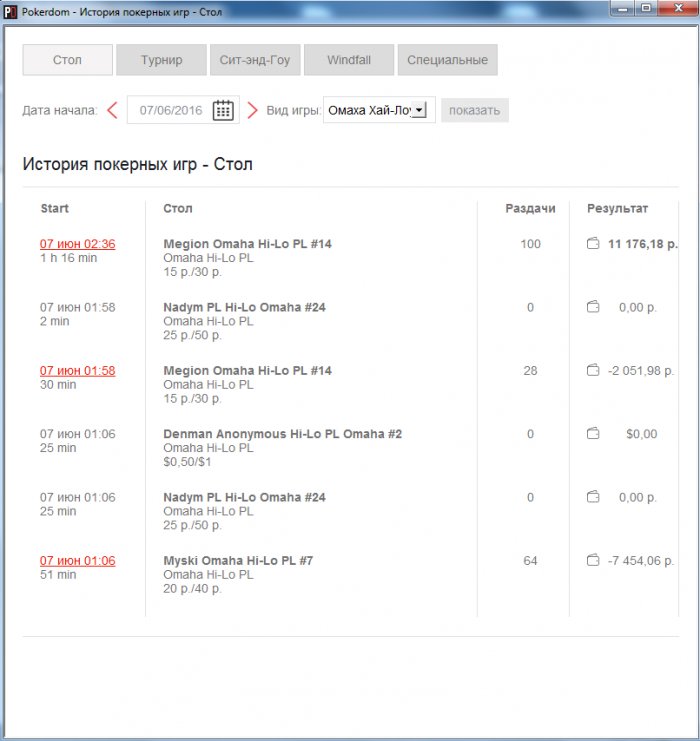The height and width of the screenshot is (741, 700).
Task: Click wallet icon beside $0,00 result
Action: [593, 434]
